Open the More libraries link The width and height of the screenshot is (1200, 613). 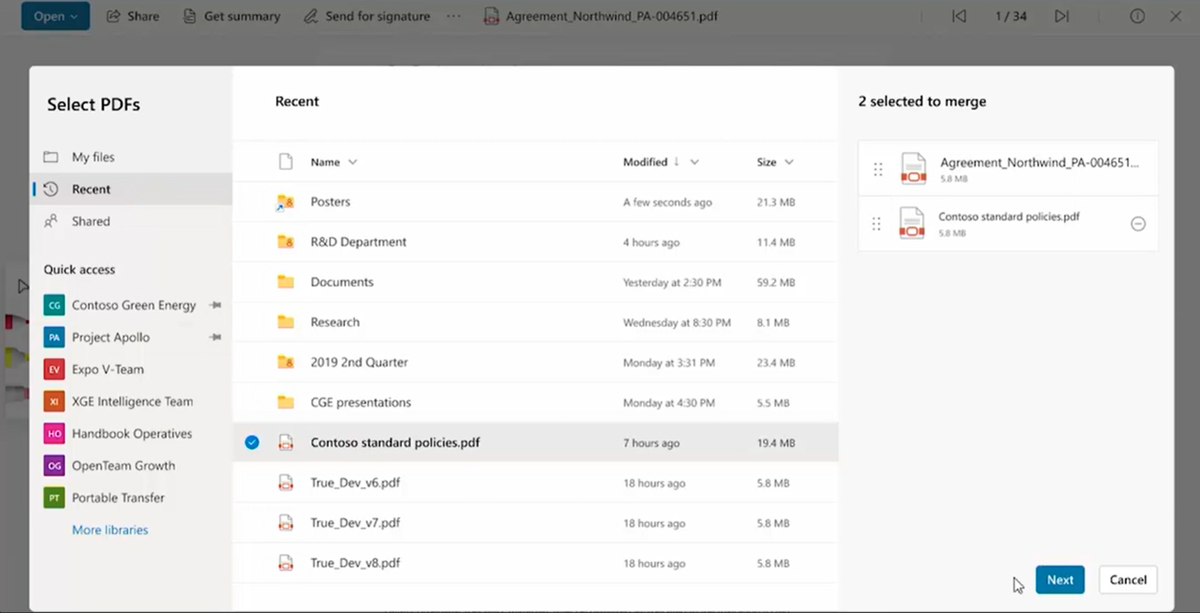coord(110,530)
